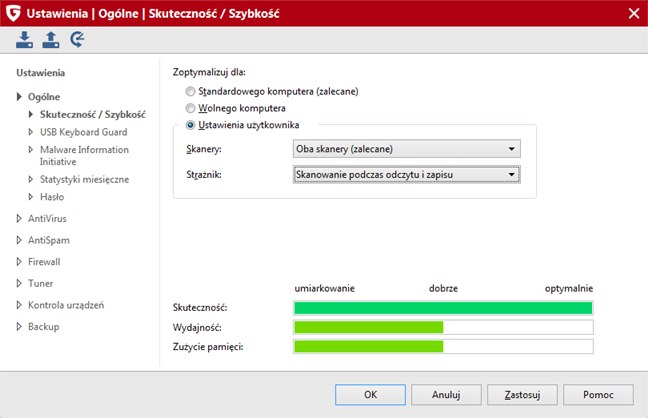Viewport: 648px width, 418px height.
Task: Expand the Backup tree arrow
Action: click(x=19, y=327)
